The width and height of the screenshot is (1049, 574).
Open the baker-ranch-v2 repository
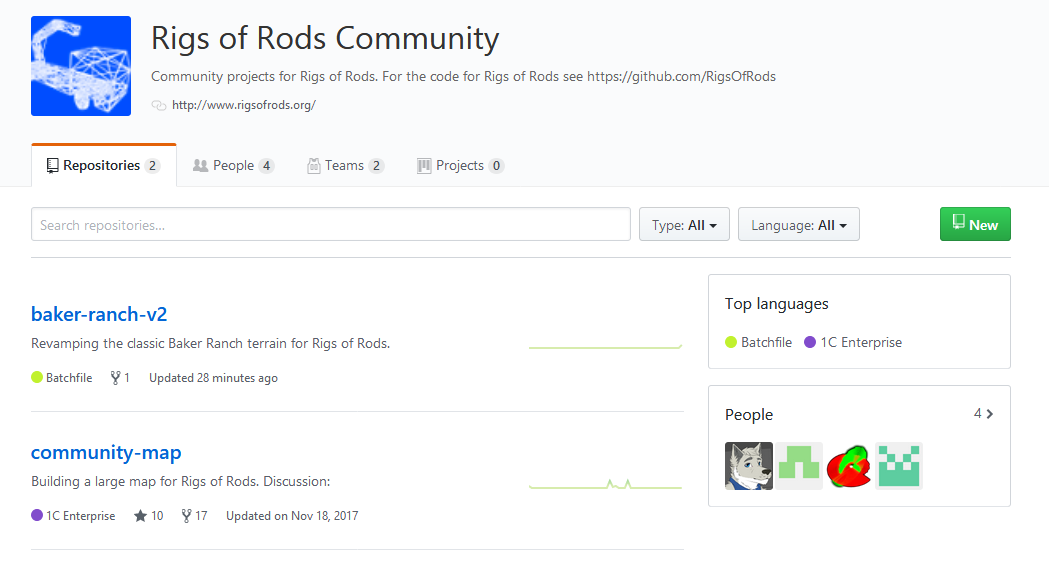[x=99, y=314]
